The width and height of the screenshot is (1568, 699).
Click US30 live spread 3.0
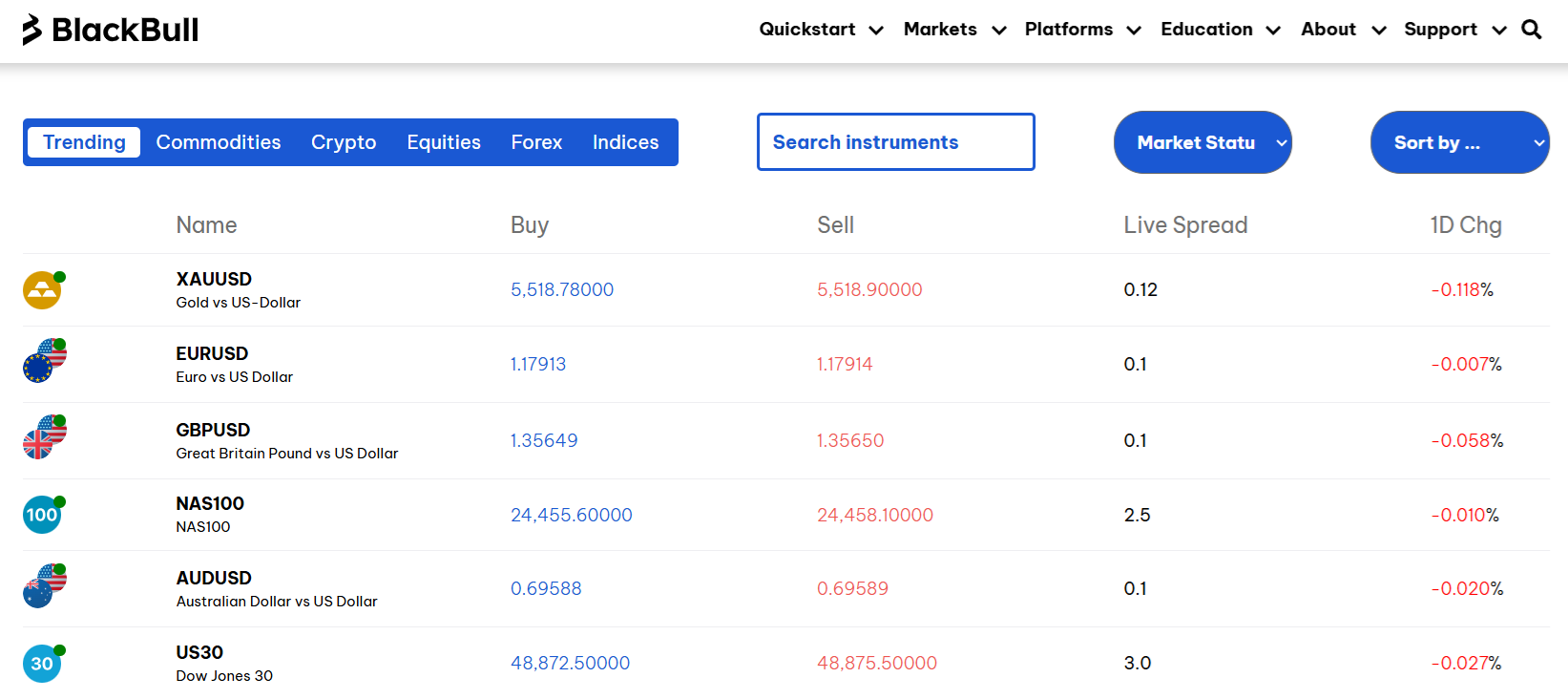pyautogui.click(x=1138, y=663)
